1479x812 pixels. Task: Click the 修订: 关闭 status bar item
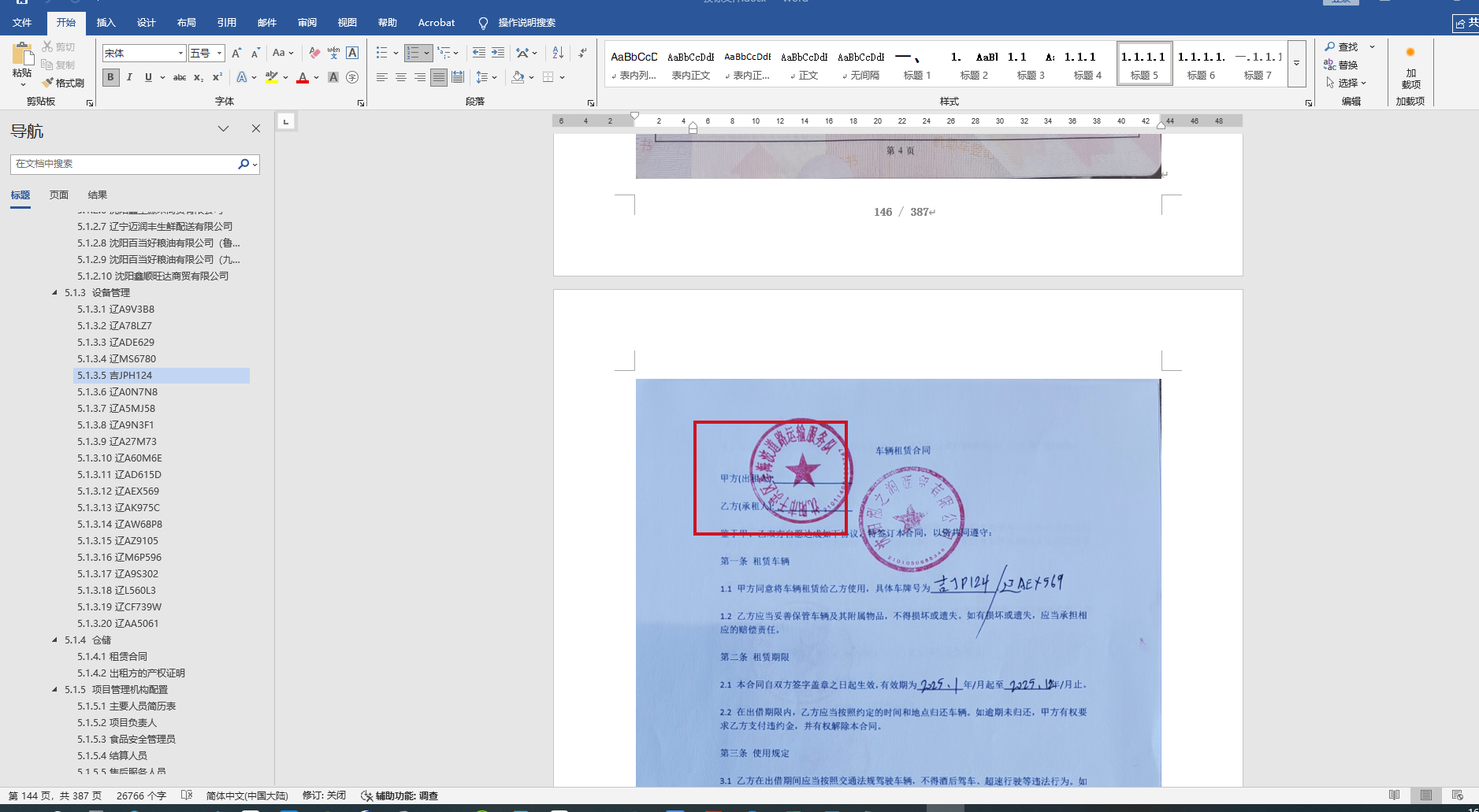pyautogui.click(x=324, y=795)
